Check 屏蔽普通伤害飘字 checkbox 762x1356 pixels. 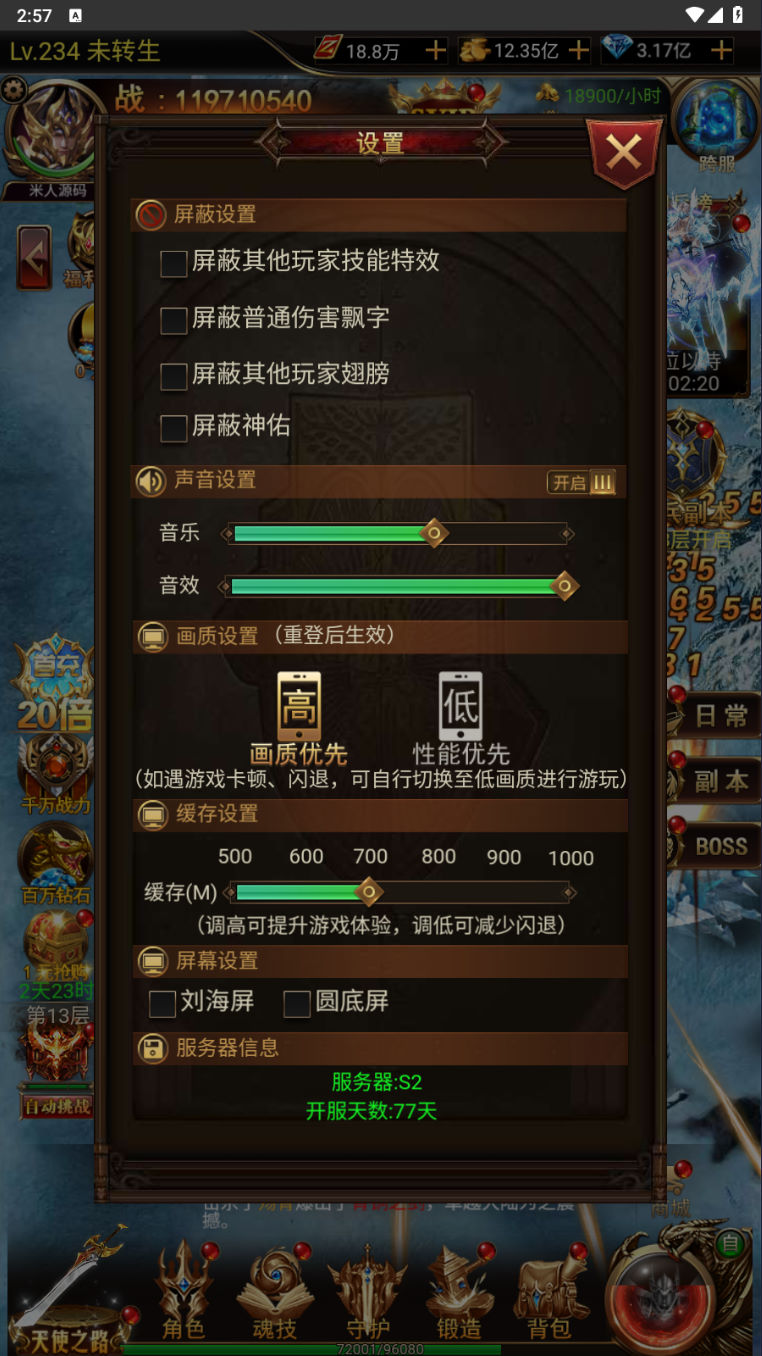point(174,320)
